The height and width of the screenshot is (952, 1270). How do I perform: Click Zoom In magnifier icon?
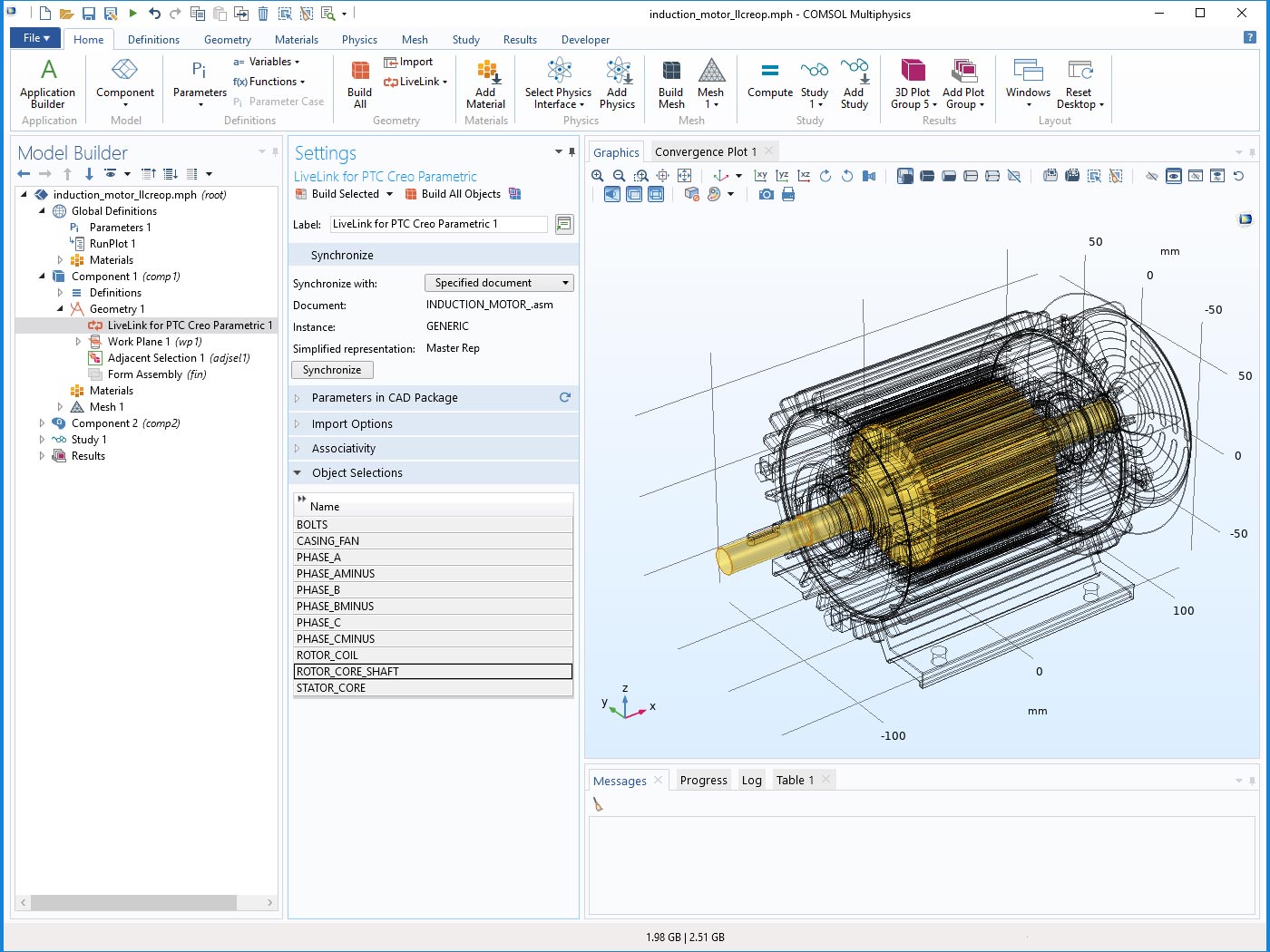tap(598, 176)
